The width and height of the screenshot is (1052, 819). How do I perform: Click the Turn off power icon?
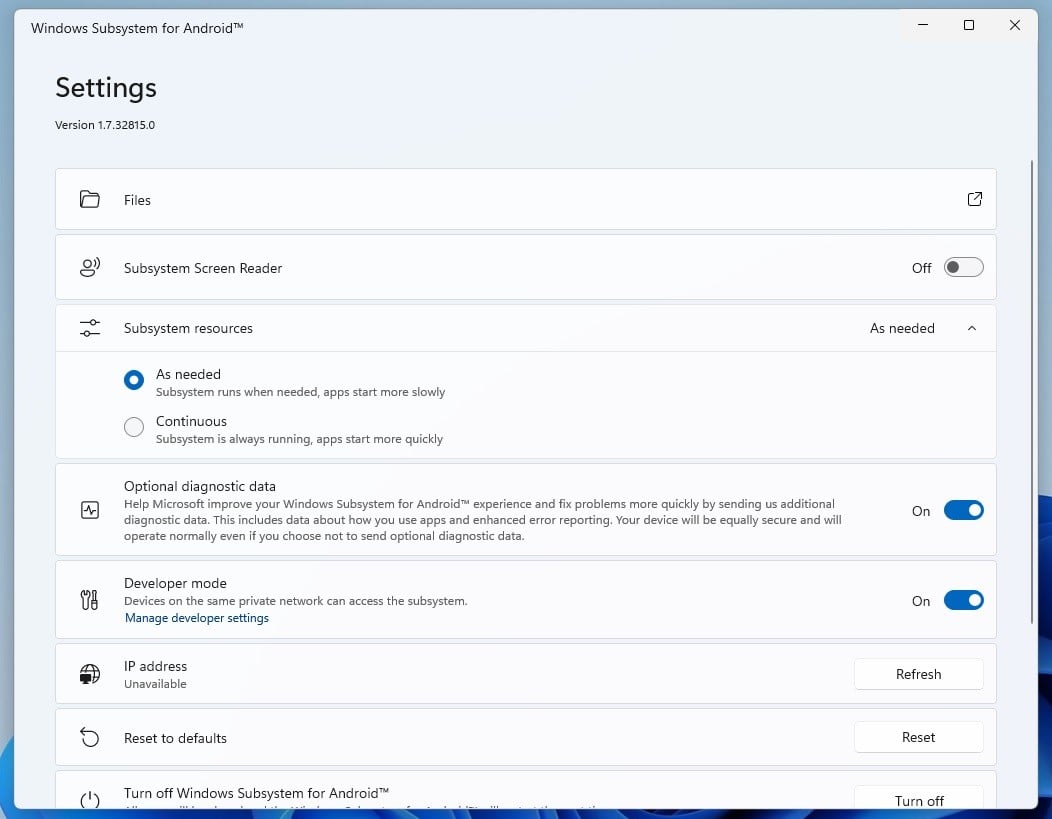[x=90, y=799]
